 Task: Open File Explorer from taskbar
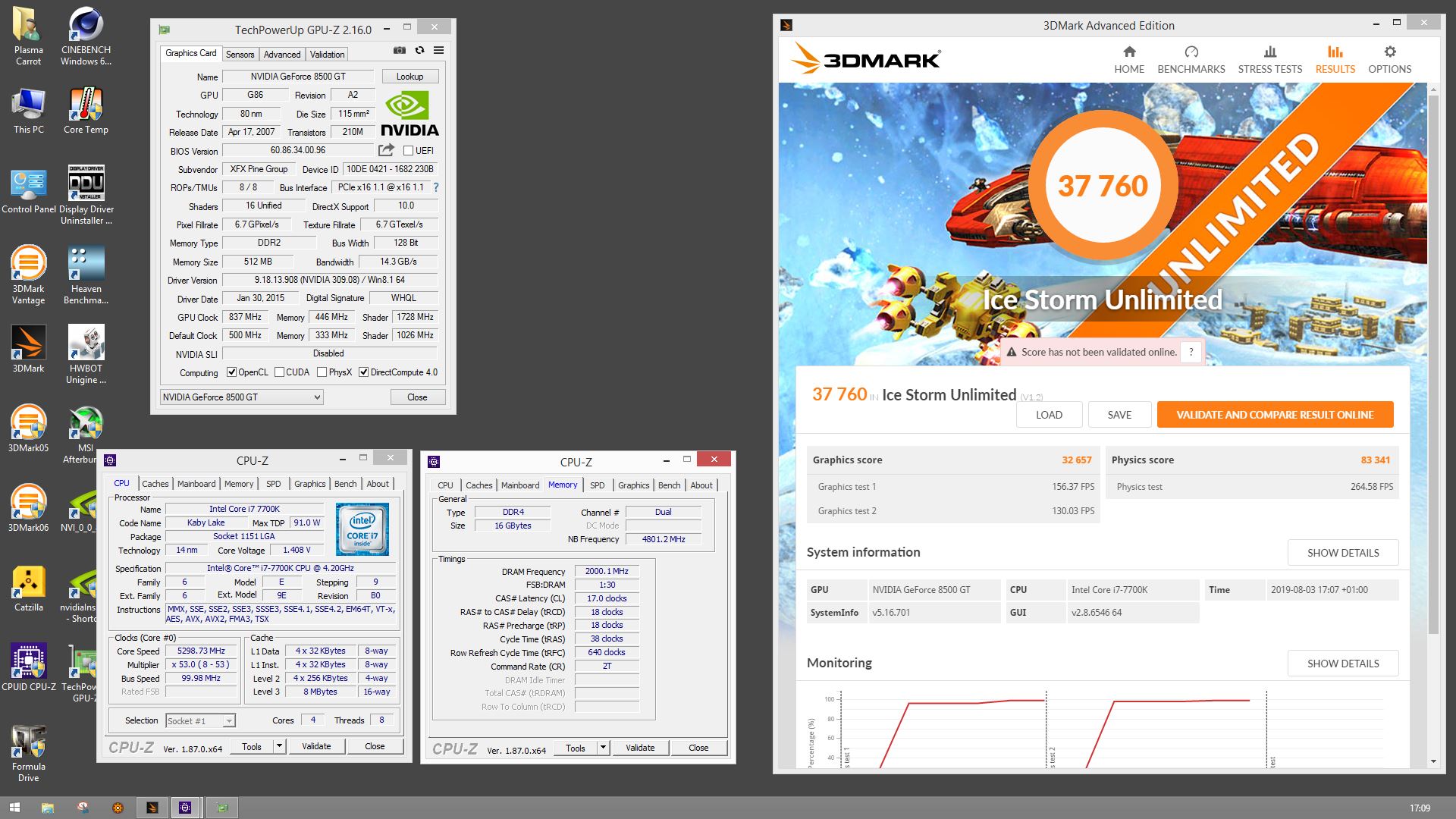pos(47,808)
